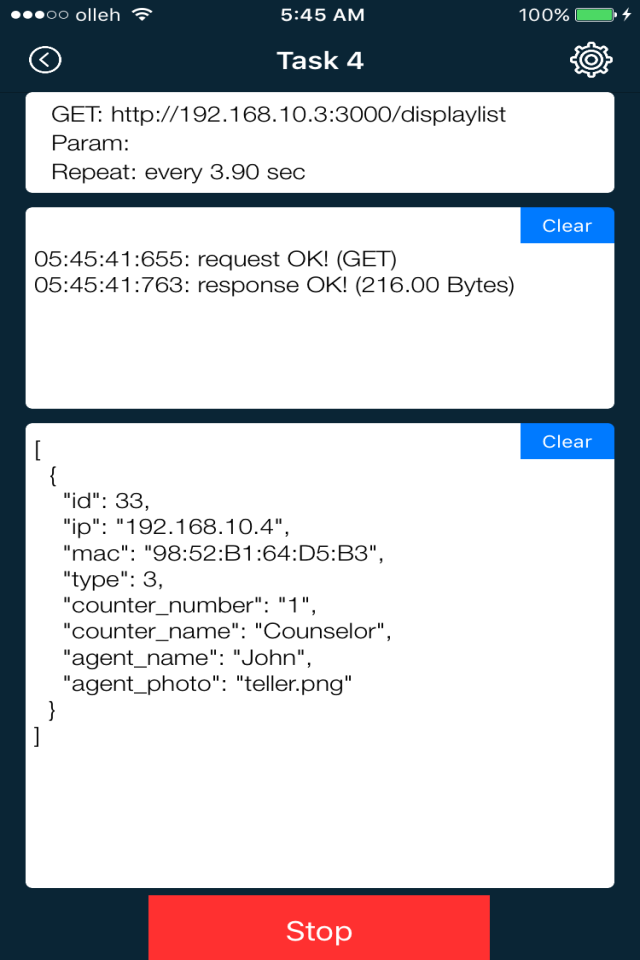
Task: Clear the request log panel
Action: (x=567, y=226)
